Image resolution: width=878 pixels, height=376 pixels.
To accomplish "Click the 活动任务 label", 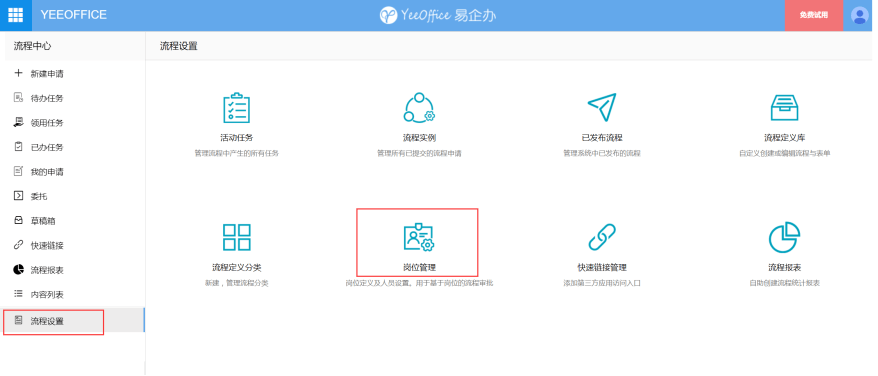I will [236, 138].
